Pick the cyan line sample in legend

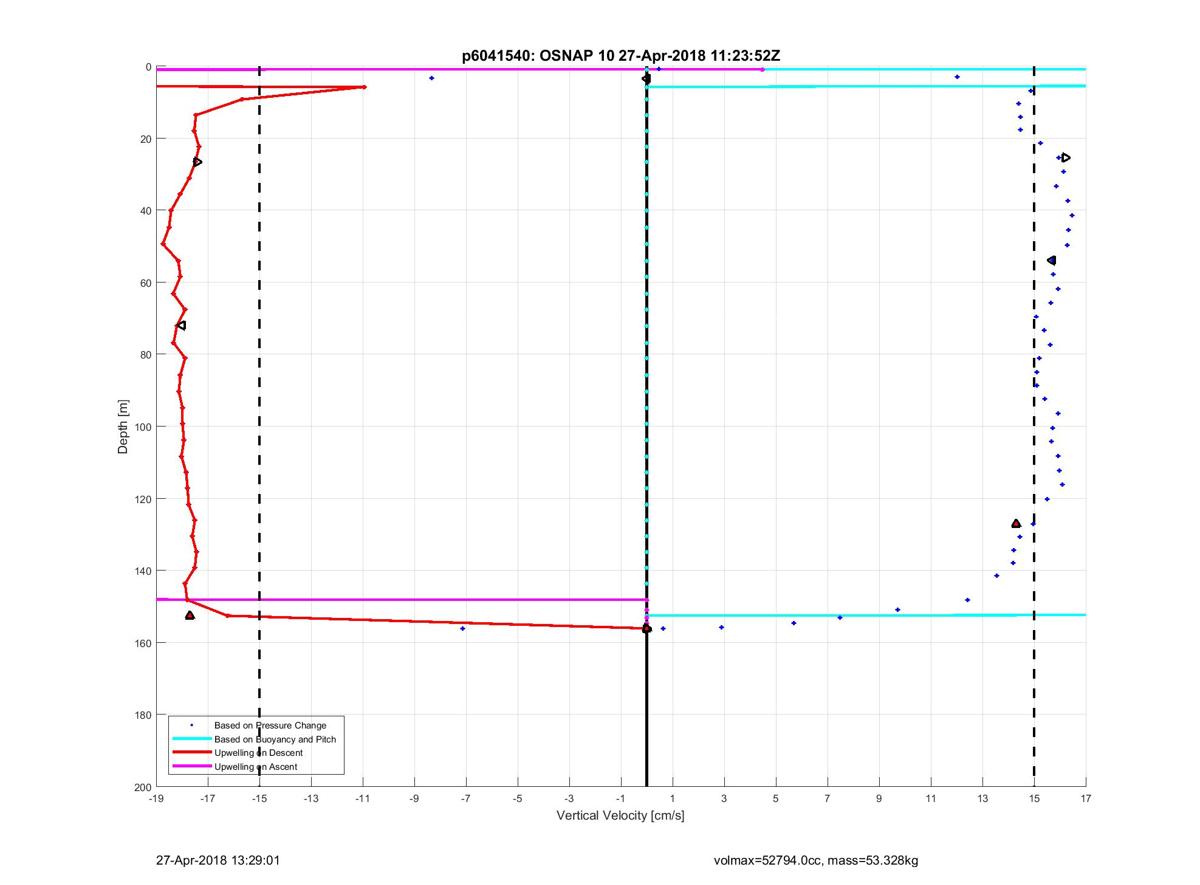click(x=191, y=739)
